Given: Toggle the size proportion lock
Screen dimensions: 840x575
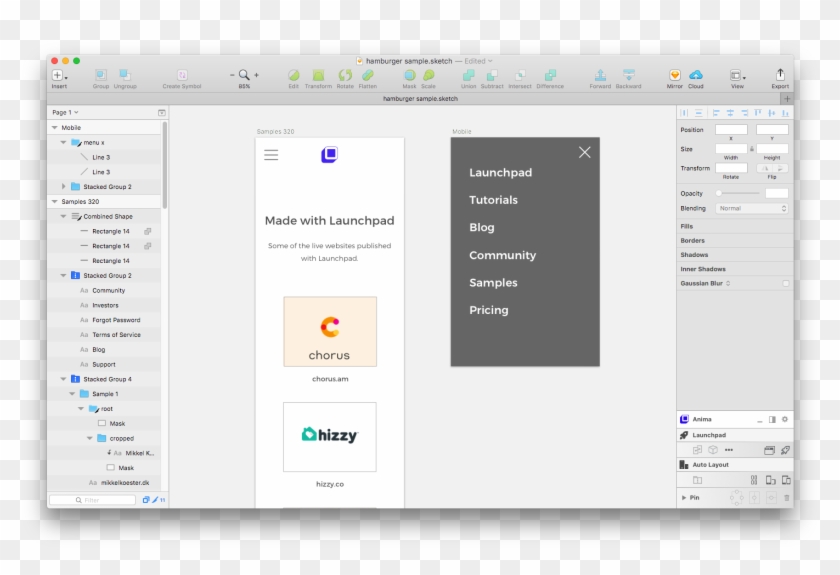Looking at the screenshot, I should point(752,149).
